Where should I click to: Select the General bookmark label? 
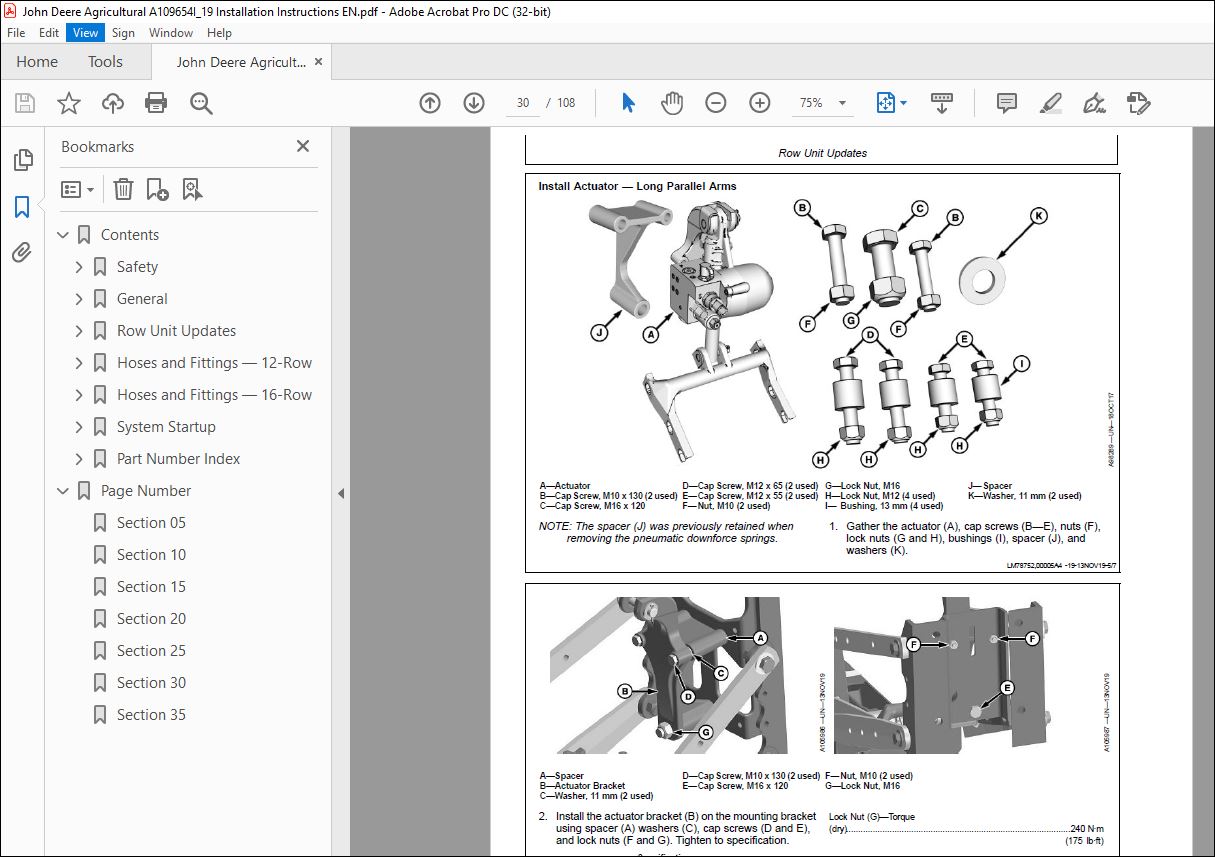coord(142,299)
